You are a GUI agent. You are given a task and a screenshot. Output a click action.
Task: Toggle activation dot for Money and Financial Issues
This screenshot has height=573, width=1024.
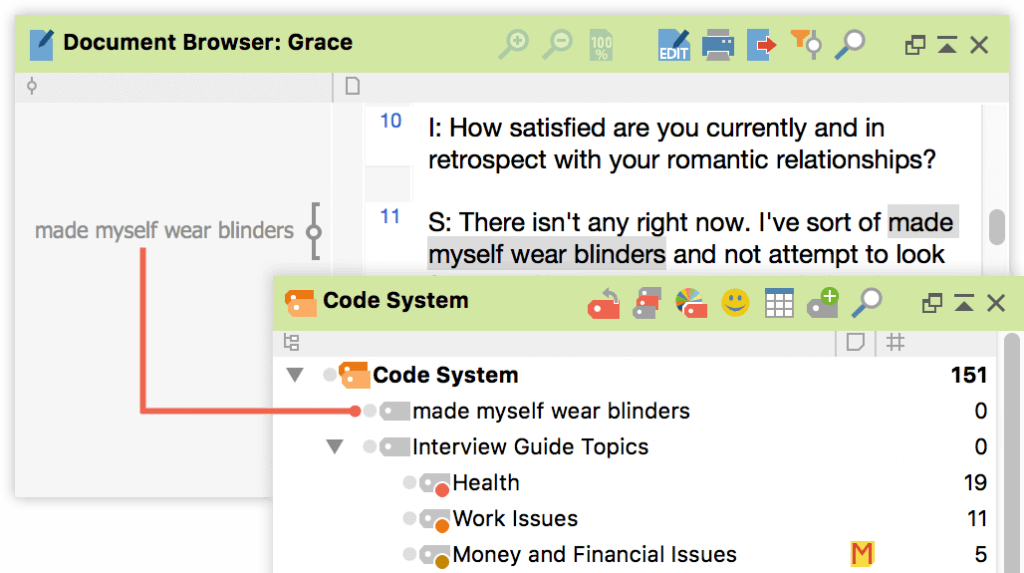[409, 555]
